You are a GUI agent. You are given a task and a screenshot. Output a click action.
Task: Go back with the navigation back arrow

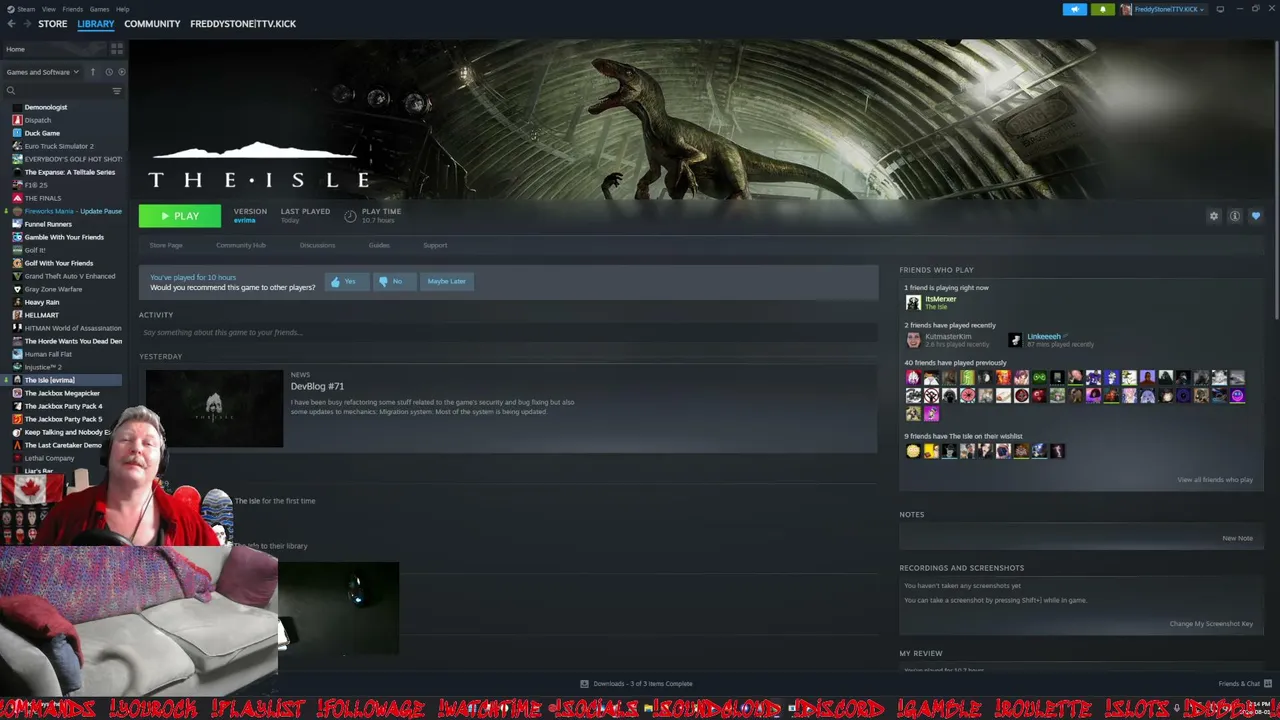pos(11,24)
